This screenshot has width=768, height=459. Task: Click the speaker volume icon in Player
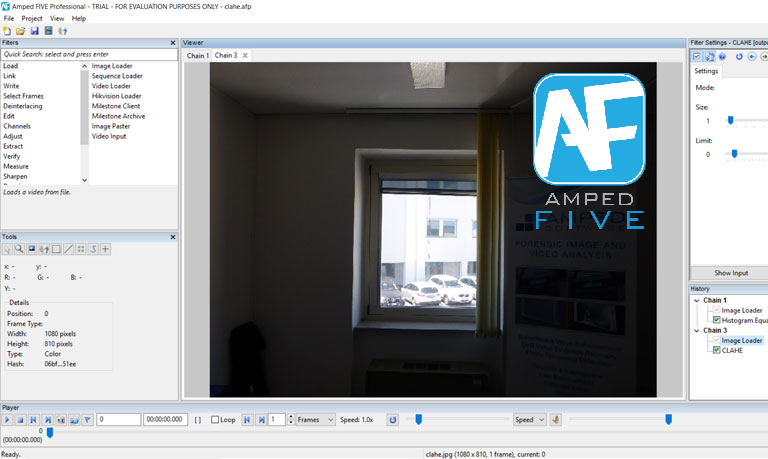tap(555, 420)
